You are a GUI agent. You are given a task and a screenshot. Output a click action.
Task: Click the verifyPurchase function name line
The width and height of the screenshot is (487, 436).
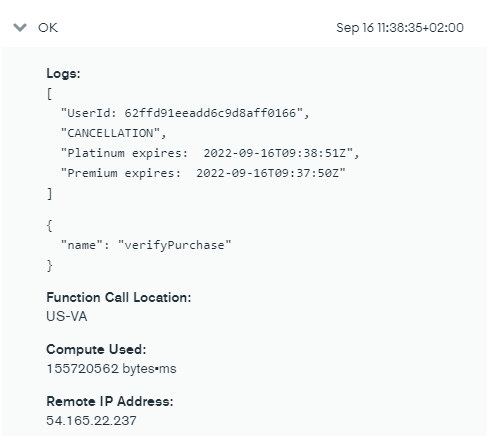coord(146,245)
